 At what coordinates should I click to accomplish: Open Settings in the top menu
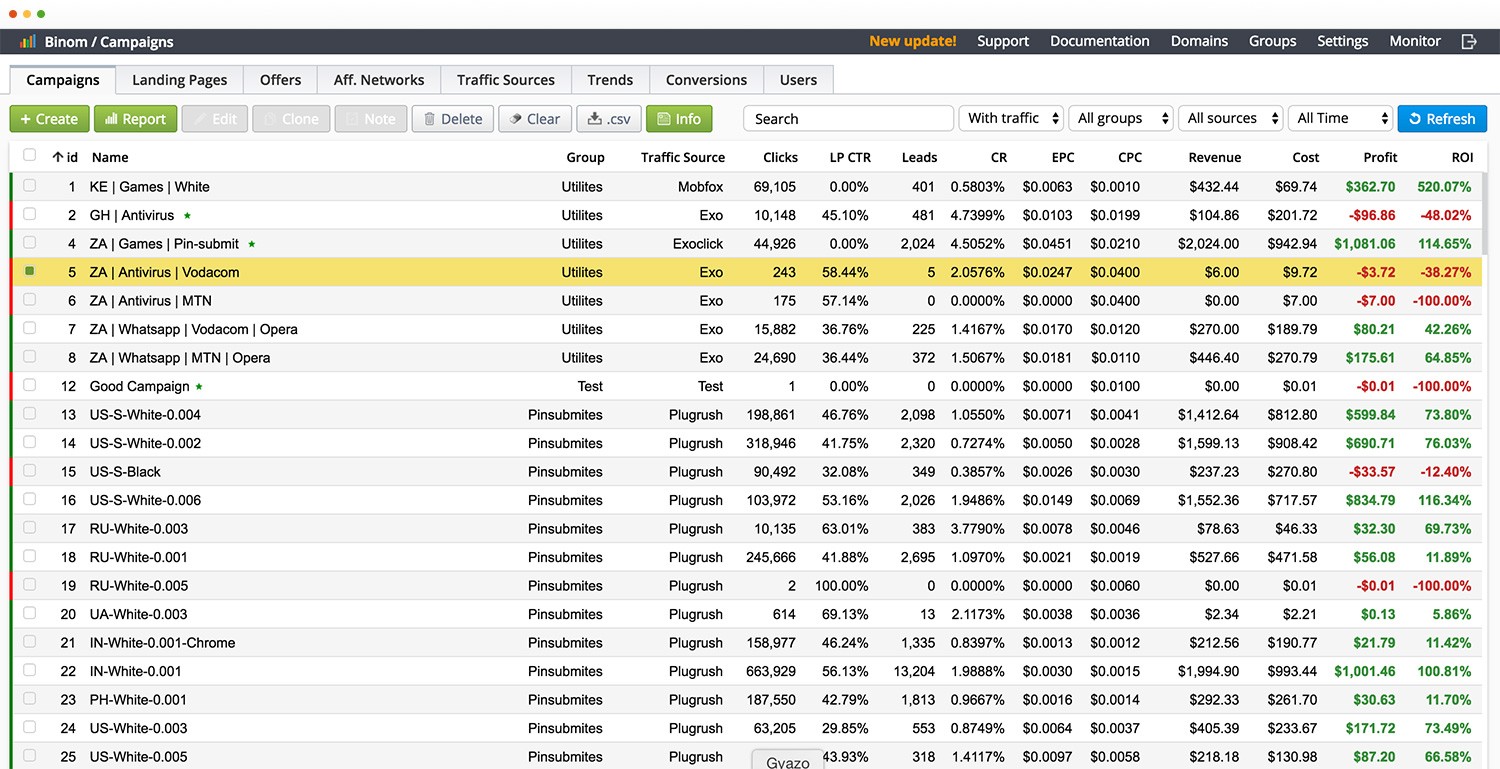[1343, 41]
